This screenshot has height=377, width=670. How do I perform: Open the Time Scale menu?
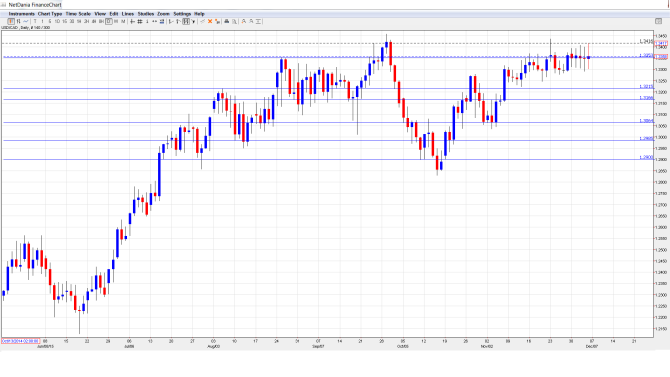78,14
